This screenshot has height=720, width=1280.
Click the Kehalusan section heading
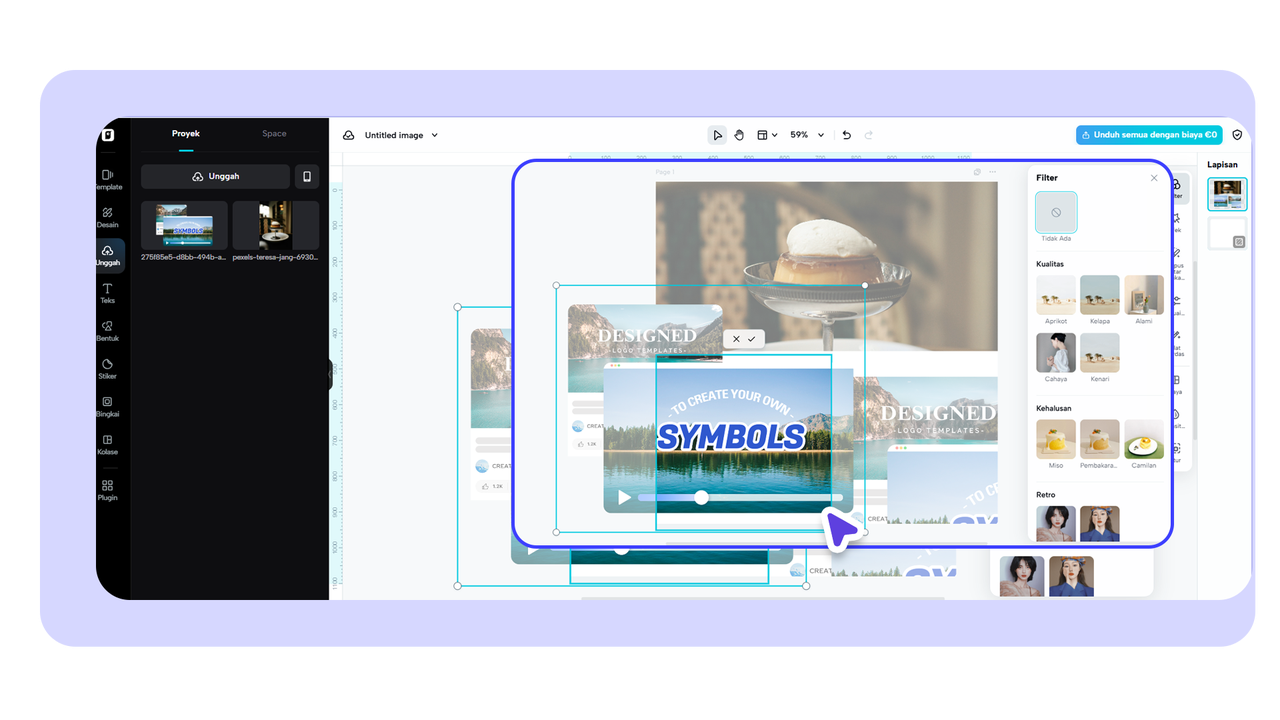click(1053, 408)
